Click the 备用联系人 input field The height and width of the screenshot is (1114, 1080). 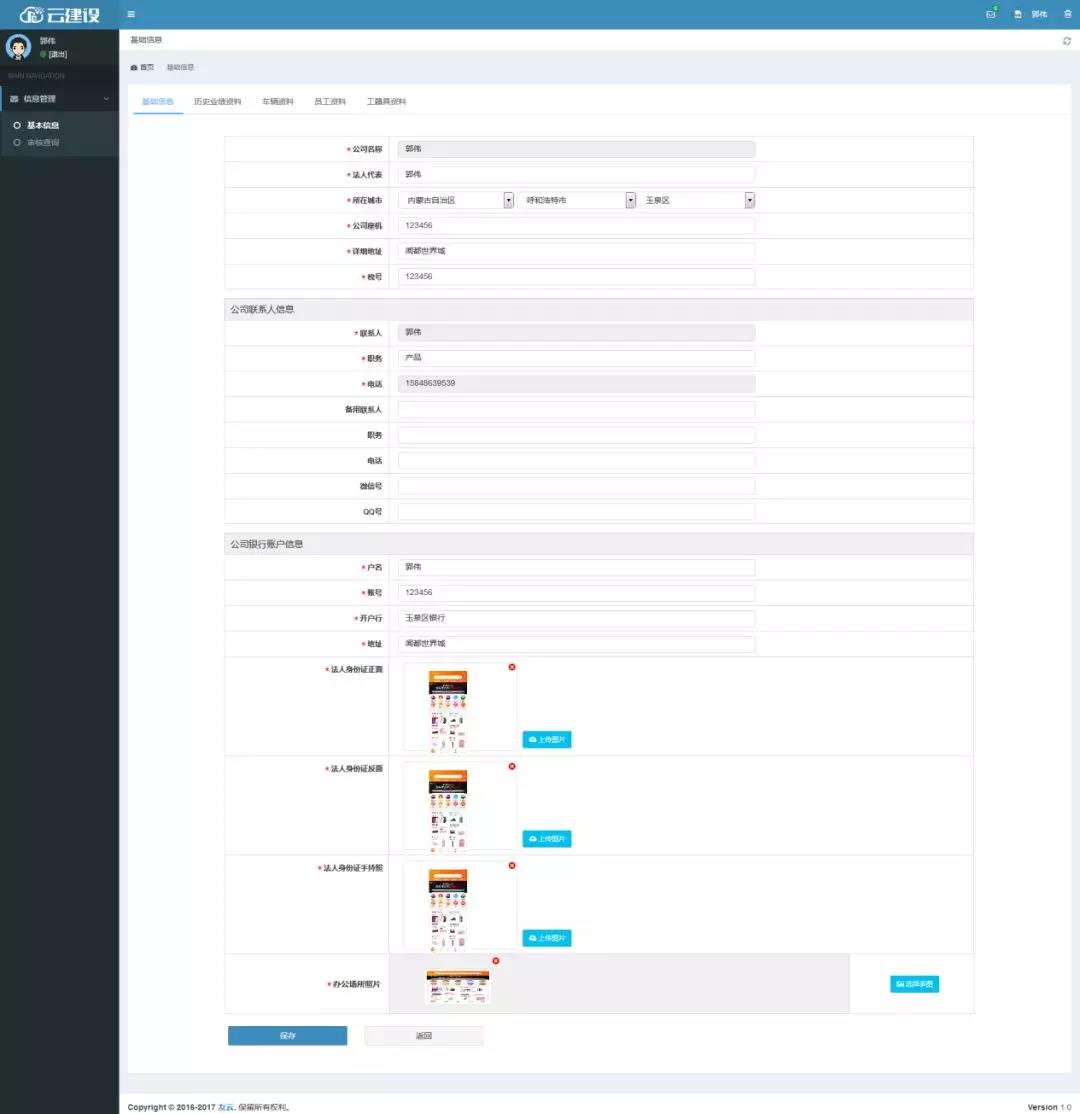click(576, 410)
